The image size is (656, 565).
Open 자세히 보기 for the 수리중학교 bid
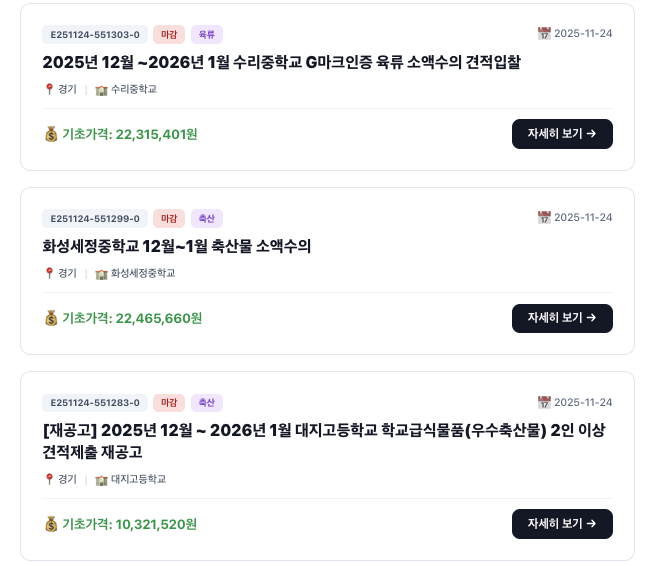click(x=562, y=134)
